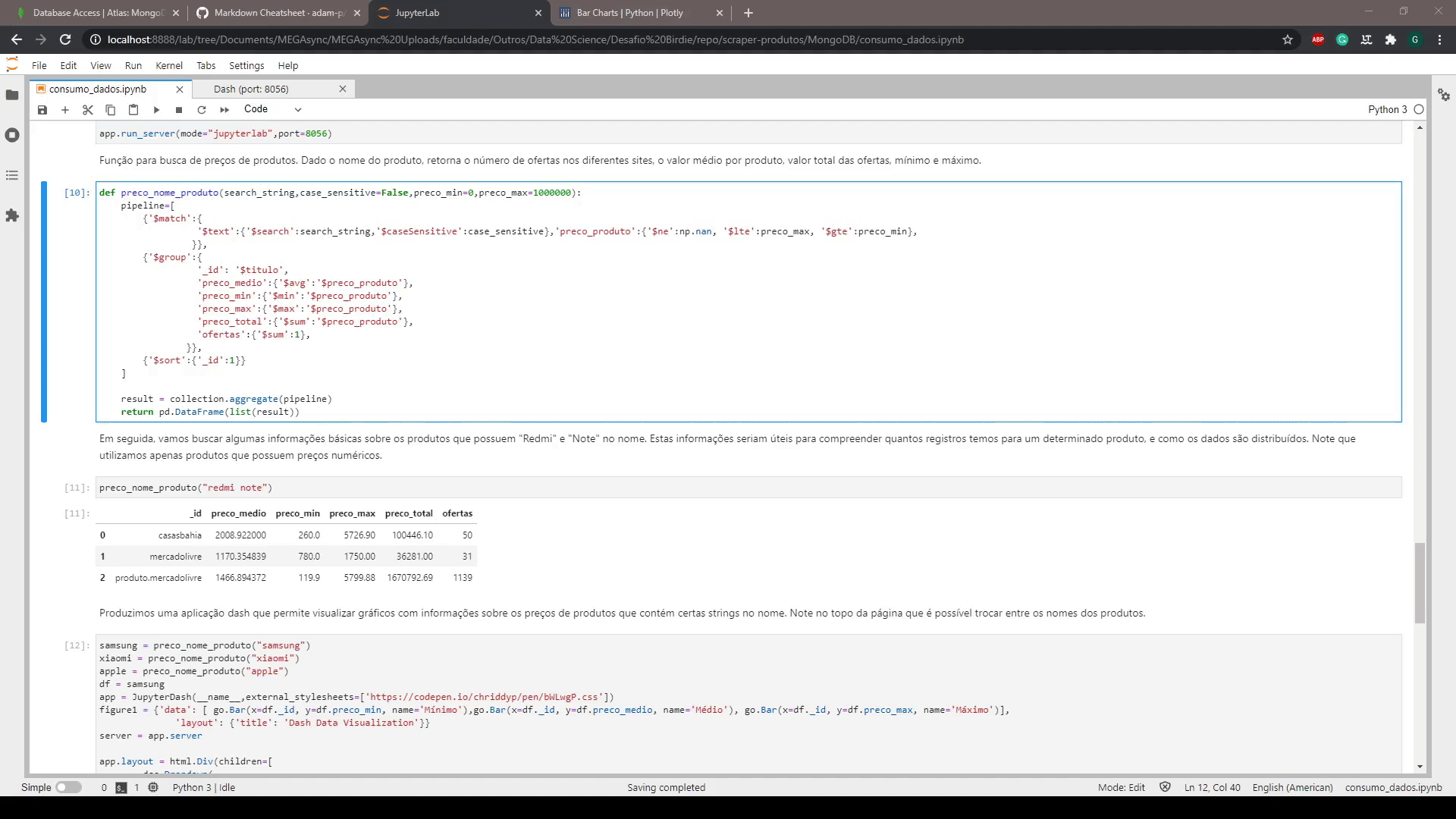
Task: Interrupt the kernel with stop icon
Action: (179, 110)
